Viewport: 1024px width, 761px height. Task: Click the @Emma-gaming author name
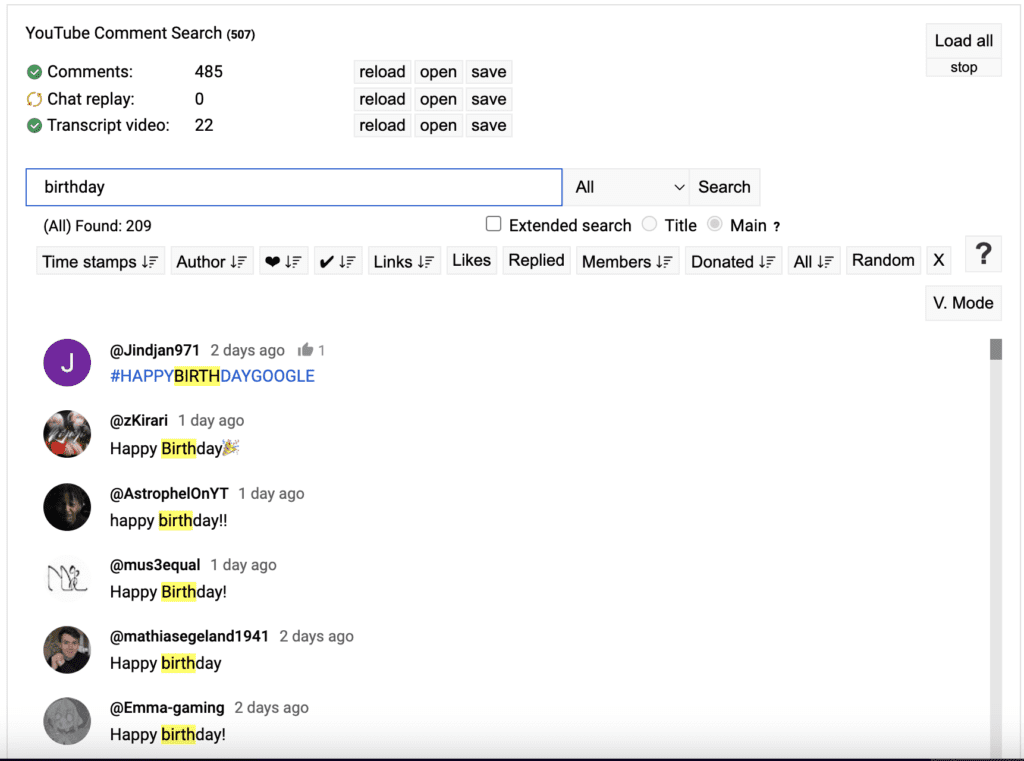point(167,707)
